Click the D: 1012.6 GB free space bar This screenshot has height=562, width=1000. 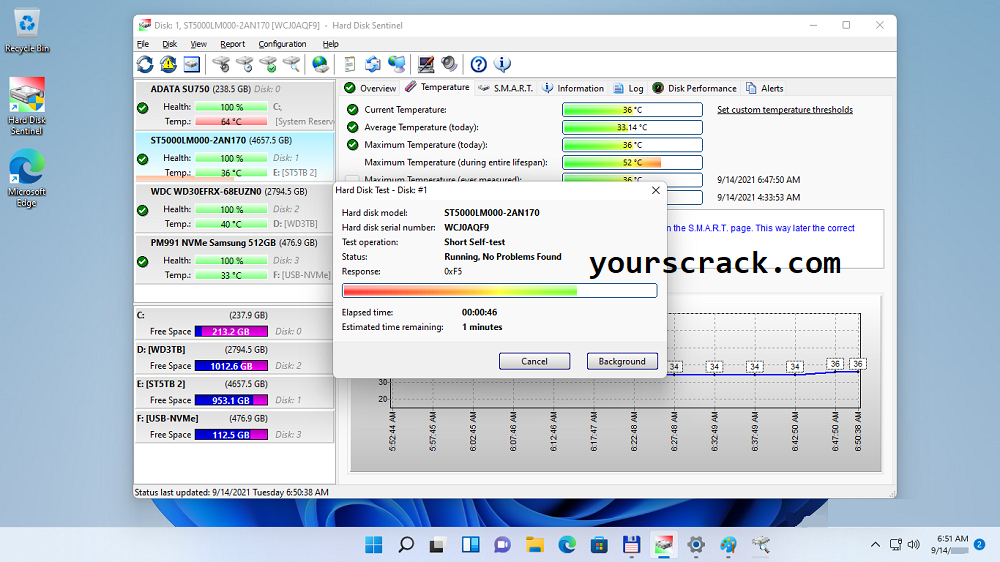click(x=231, y=366)
